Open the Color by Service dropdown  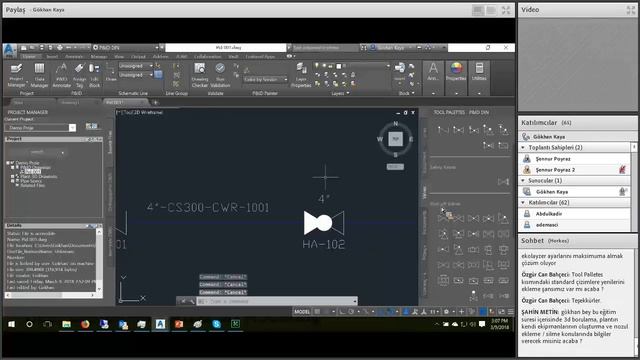coord(266,80)
